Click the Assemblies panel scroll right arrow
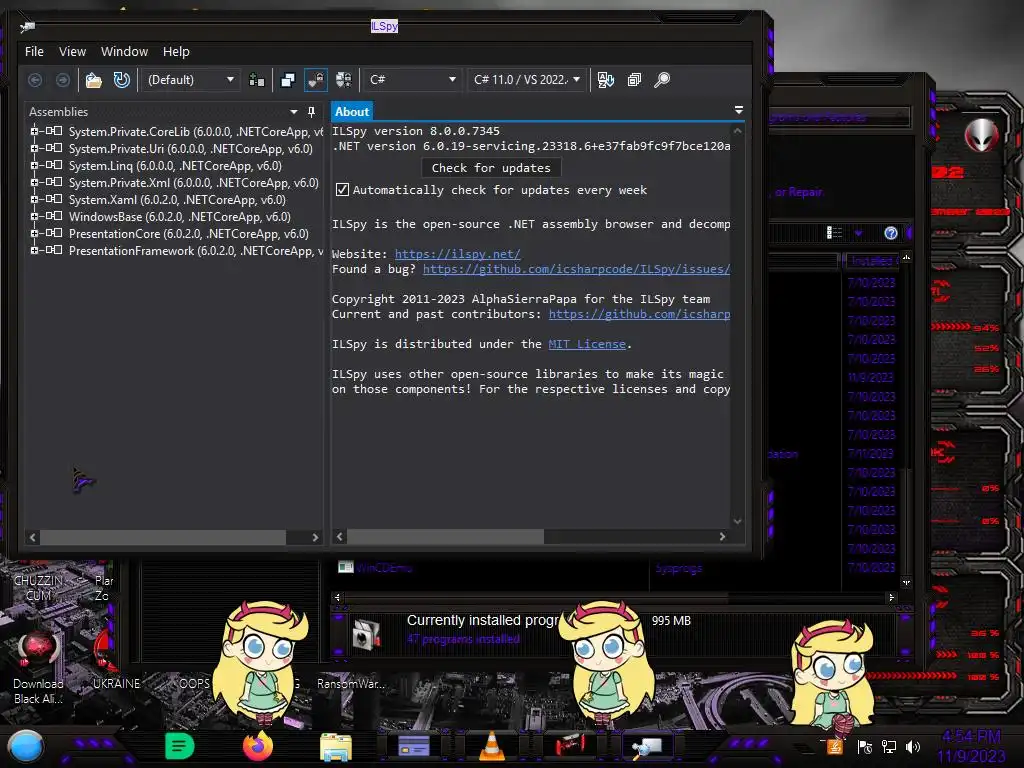 (x=315, y=537)
